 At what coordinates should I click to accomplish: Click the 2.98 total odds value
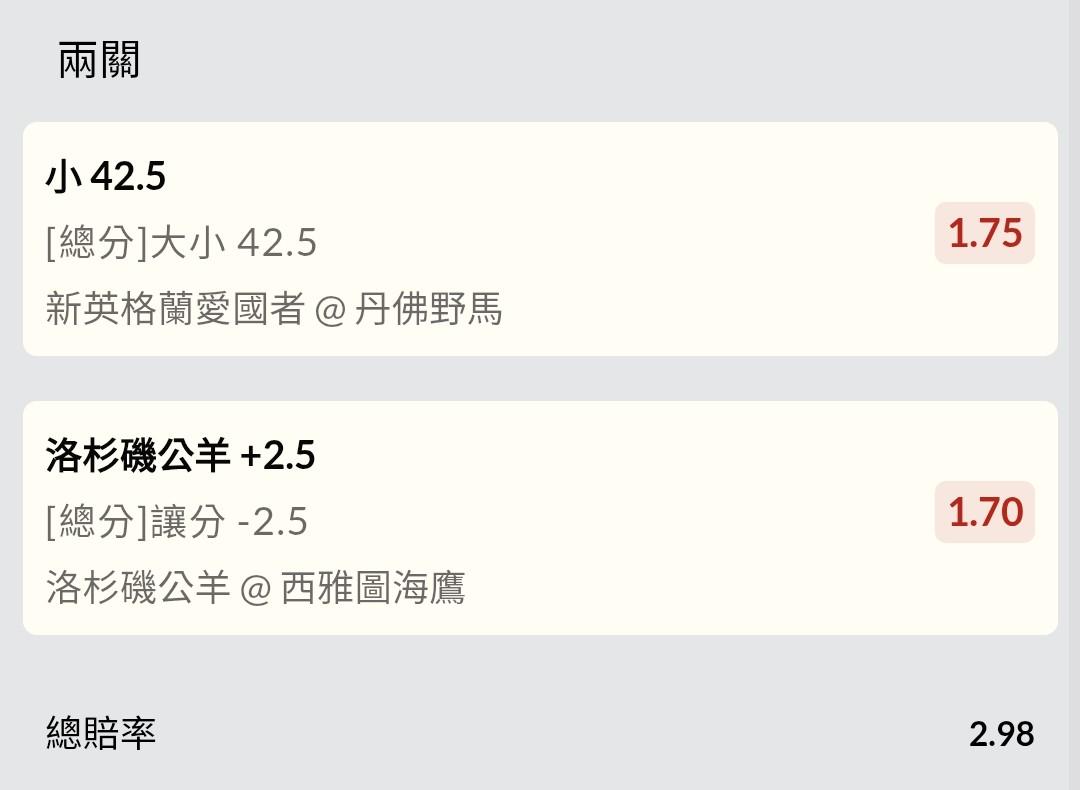pyautogui.click(x=1001, y=735)
